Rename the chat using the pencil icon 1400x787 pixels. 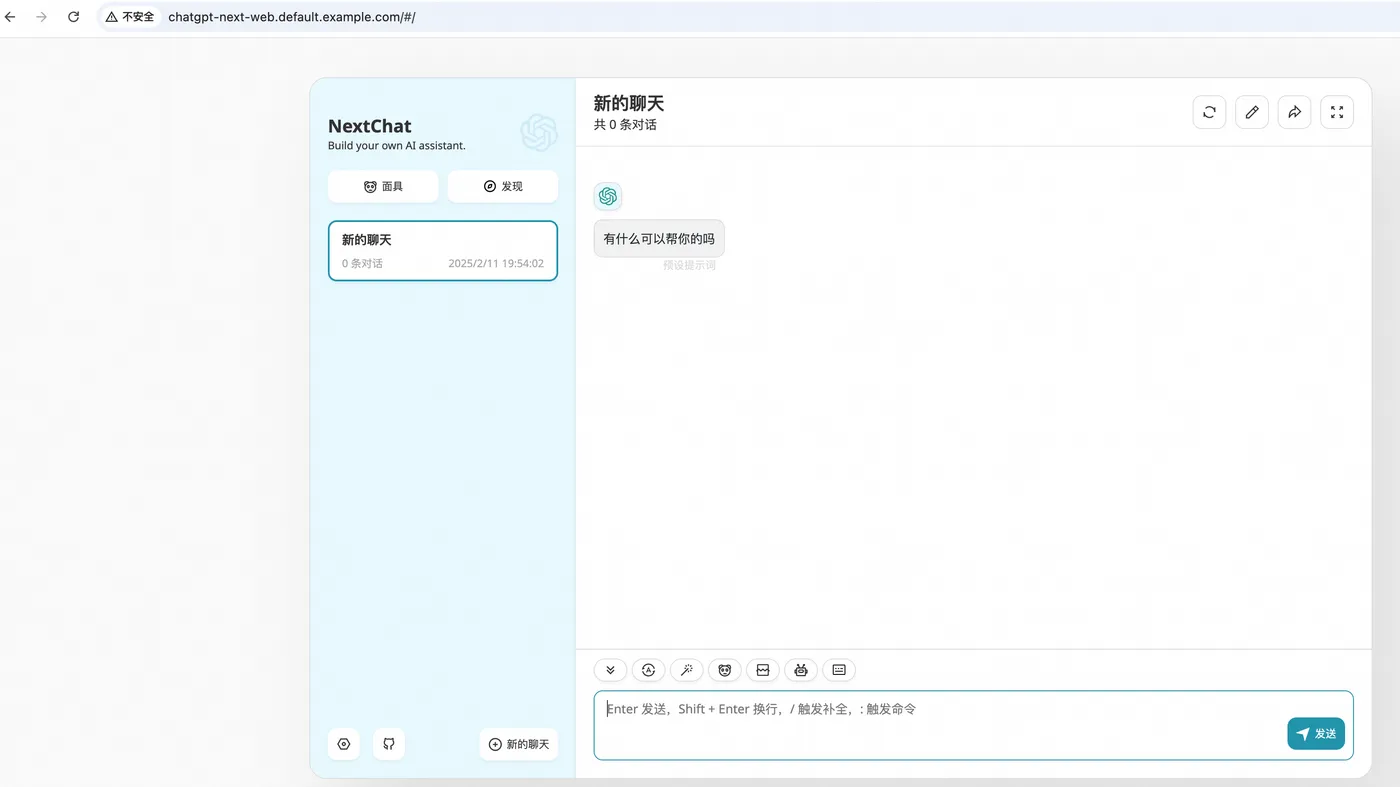[x=1252, y=112]
